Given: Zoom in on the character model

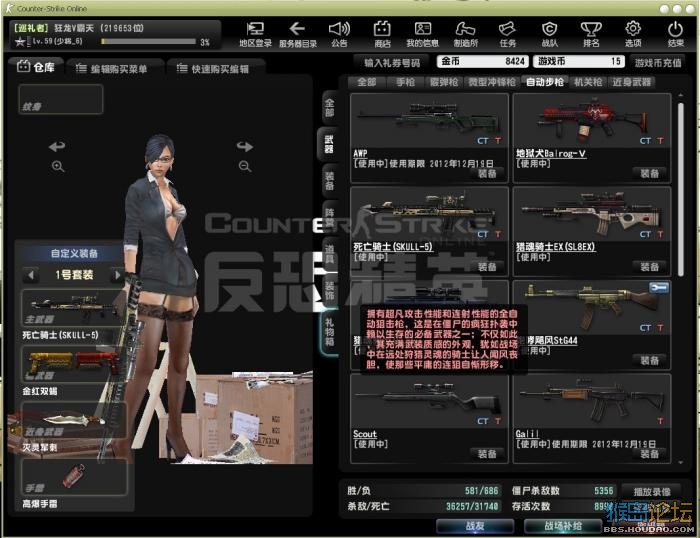Looking at the screenshot, I should [58, 167].
